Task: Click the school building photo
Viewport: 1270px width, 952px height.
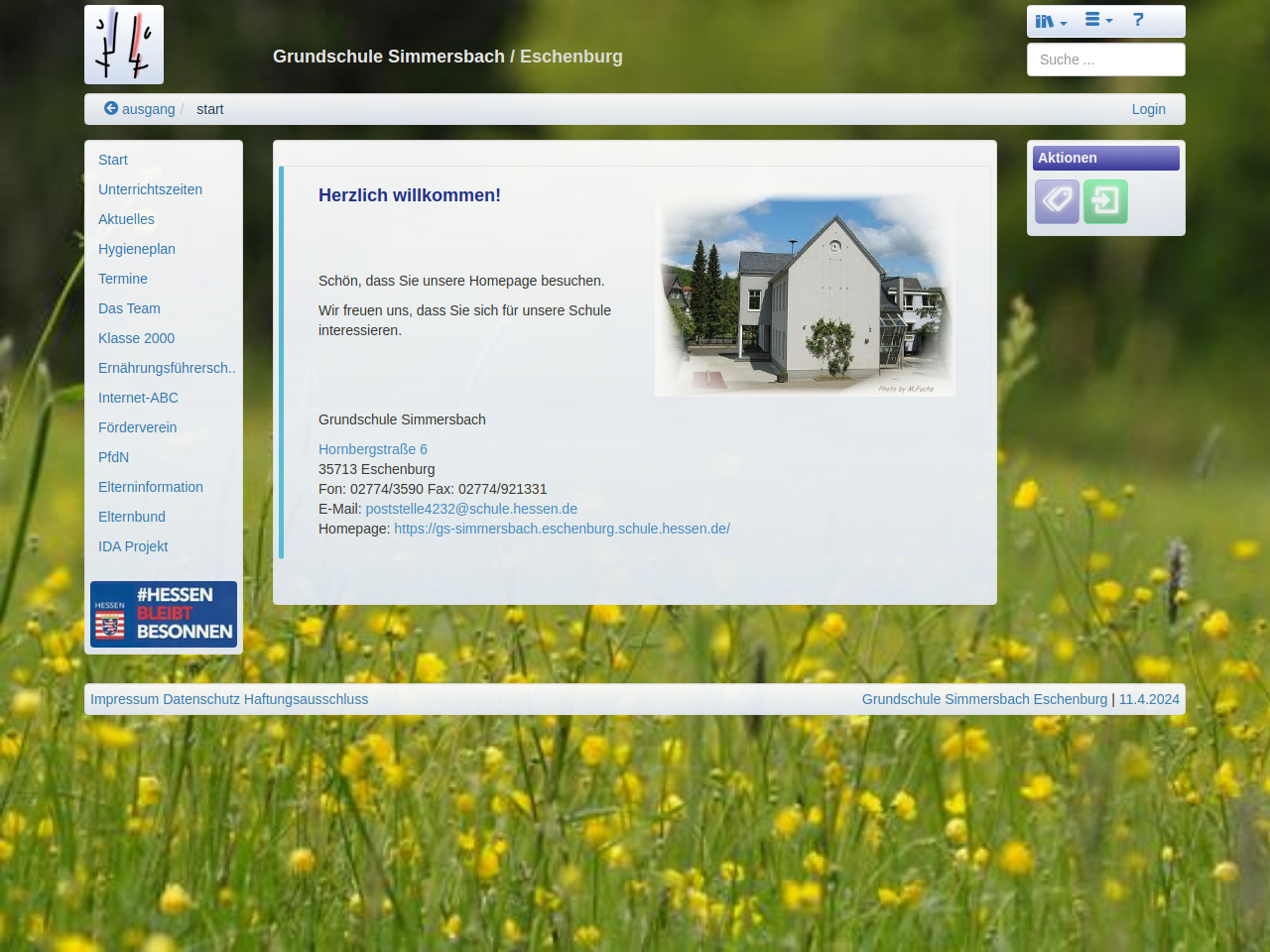Action: (805, 293)
